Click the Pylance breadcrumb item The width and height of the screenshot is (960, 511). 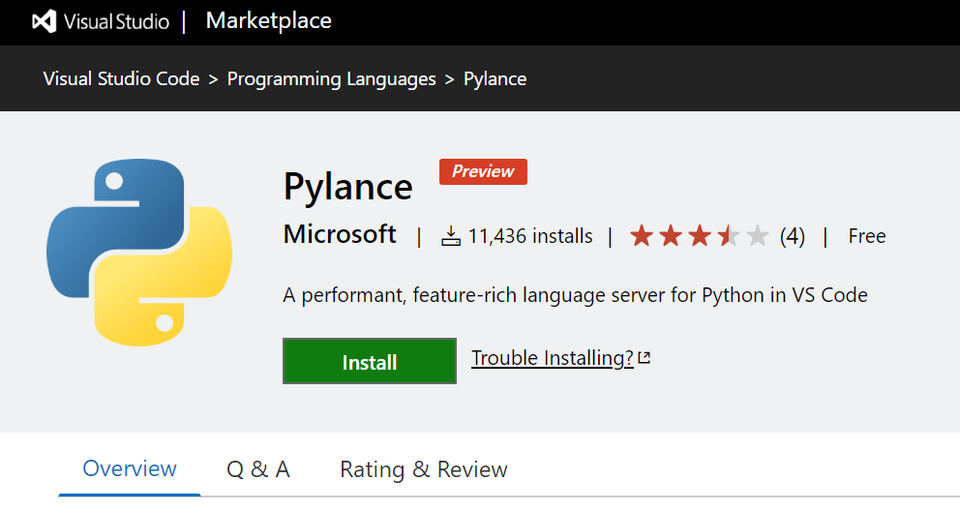pos(495,78)
